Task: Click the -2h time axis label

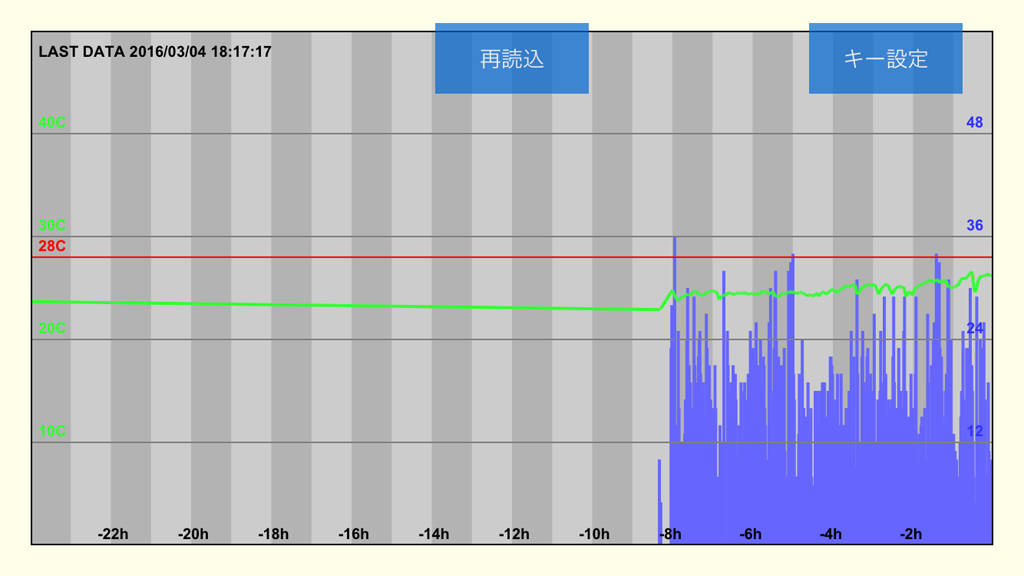Action: (x=911, y=534)
